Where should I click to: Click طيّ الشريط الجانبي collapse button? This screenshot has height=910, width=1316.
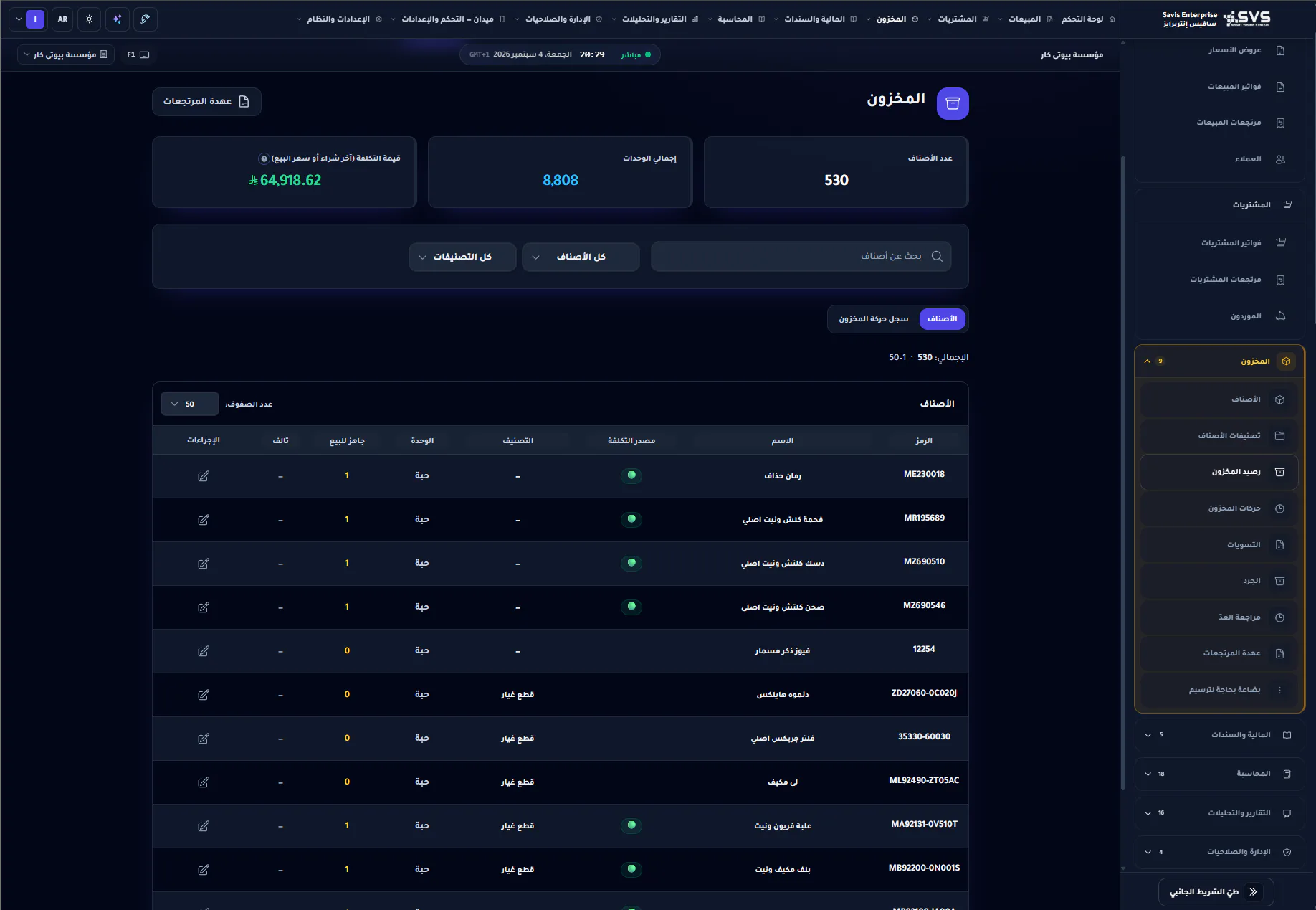click(x=1216, y=892)
